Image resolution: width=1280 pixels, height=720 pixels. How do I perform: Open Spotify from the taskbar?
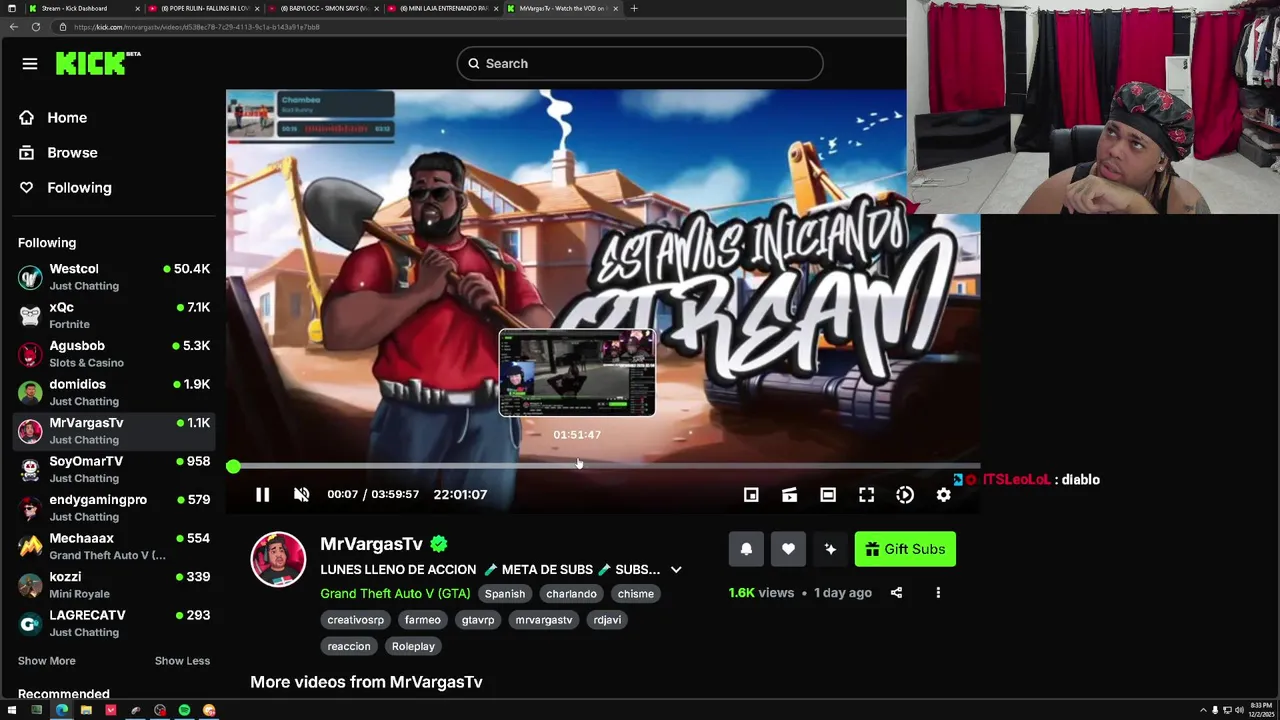coord(184,710)
